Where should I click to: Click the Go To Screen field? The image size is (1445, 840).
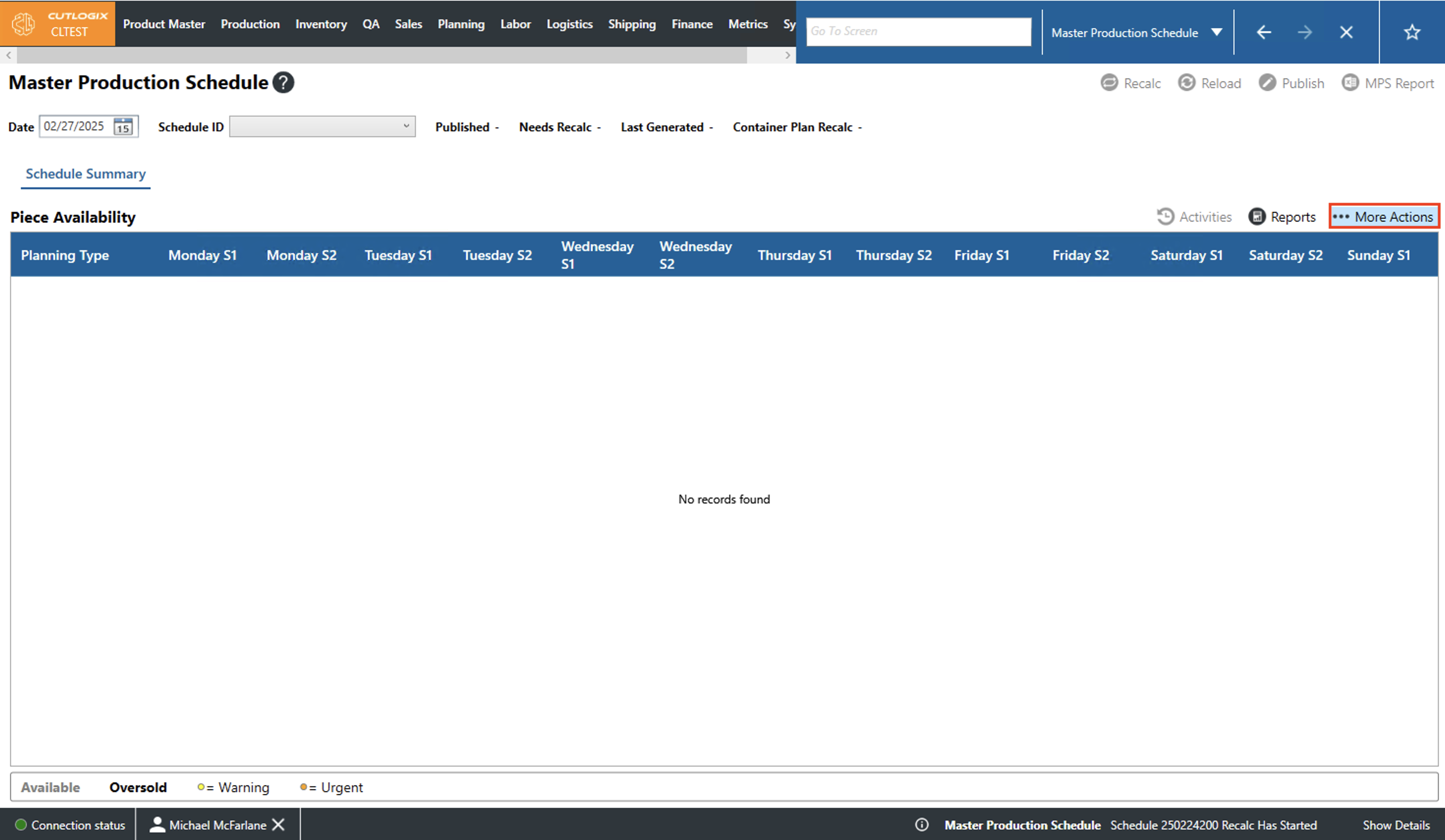[918, 31]
